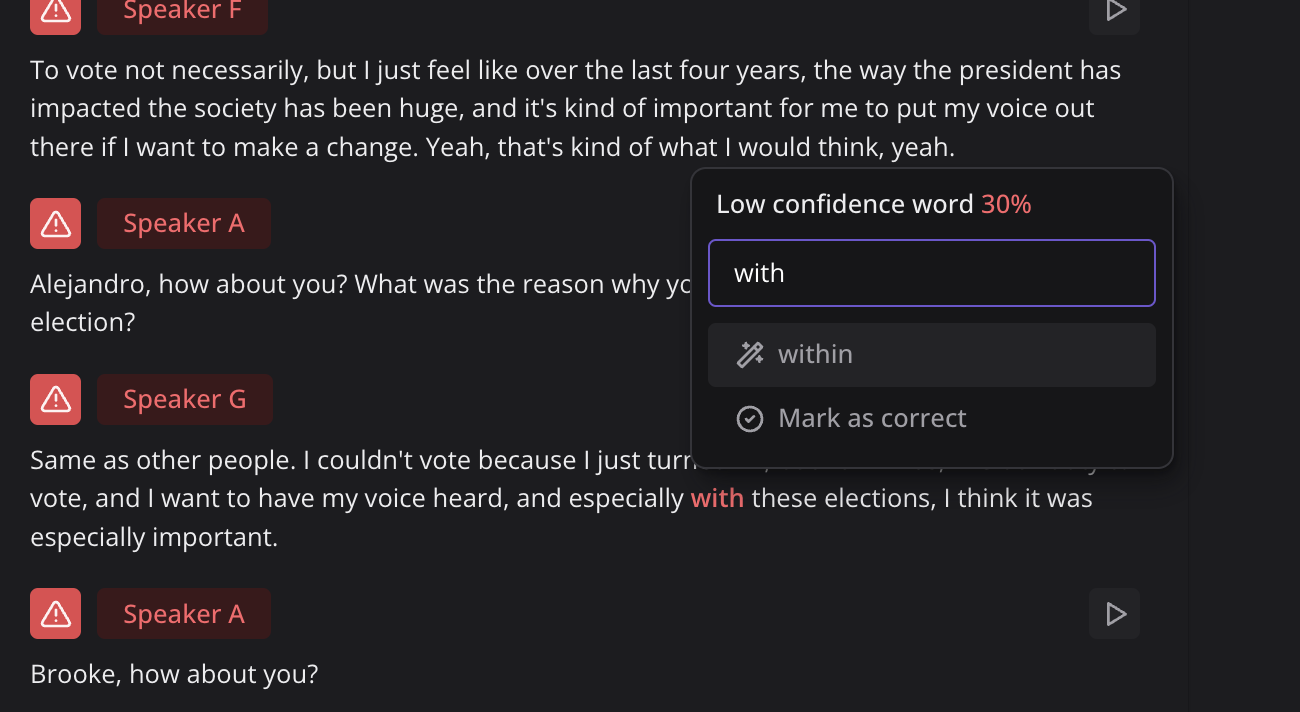Click the warning icon beside Speaker F
Screen dimensions: 1300x712
click(55, 12)
